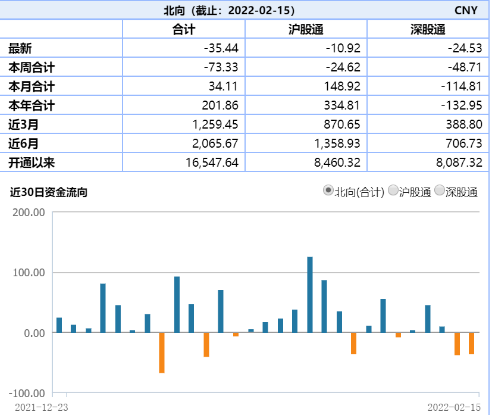
Task: Click the 本周合计 row label
Action: [32, 68]
